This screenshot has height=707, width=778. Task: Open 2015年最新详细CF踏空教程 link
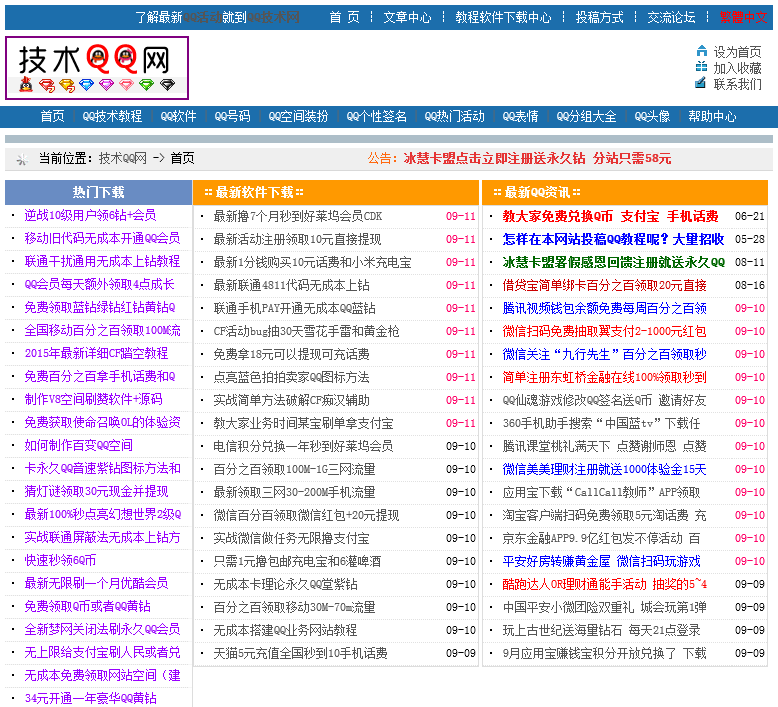click(96, 353)
